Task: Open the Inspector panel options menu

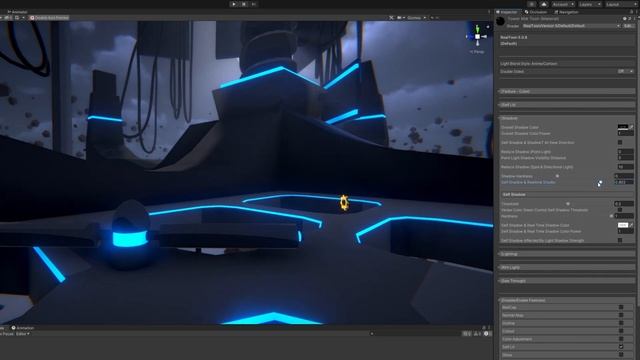Action: 636,12
